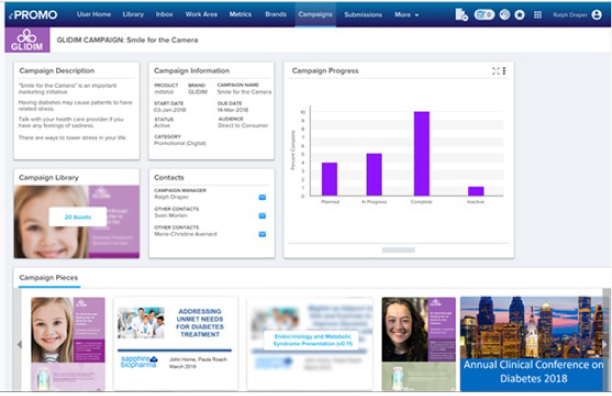Open the app grid launcher icon
The width and height of the screenshot is (612, 396).
coord(537,15)
